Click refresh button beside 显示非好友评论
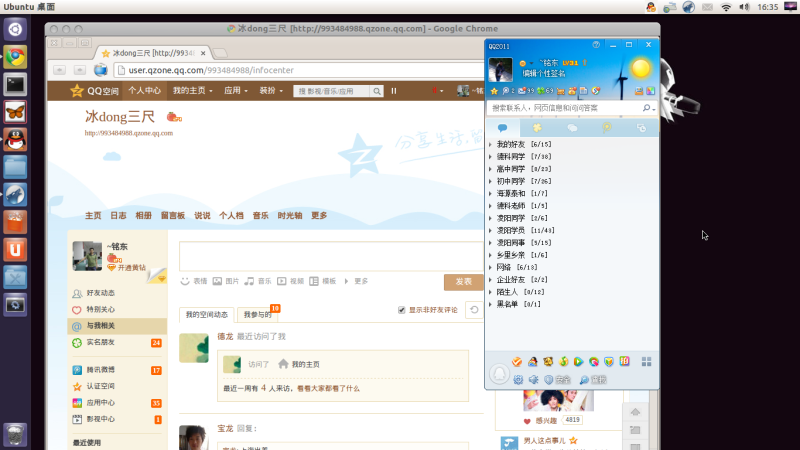Screen dimensions: 800x450 point(474,310)
